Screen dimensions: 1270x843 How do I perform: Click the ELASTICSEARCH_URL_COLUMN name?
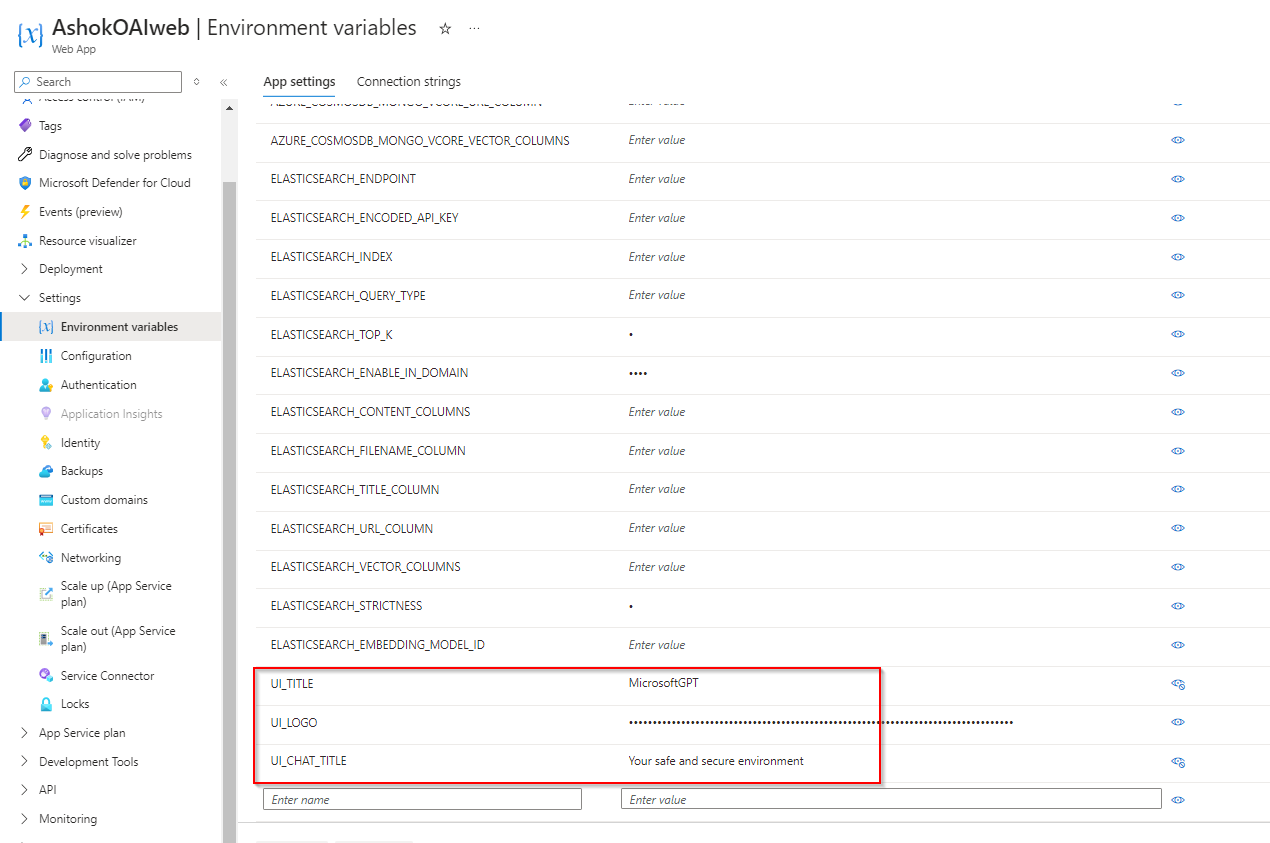point(352,528)
